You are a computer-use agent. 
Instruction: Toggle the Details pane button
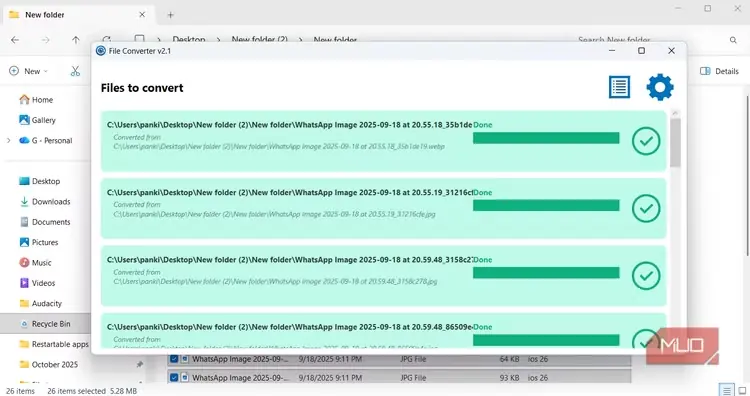pyautogui.click(x=719, y=71)
